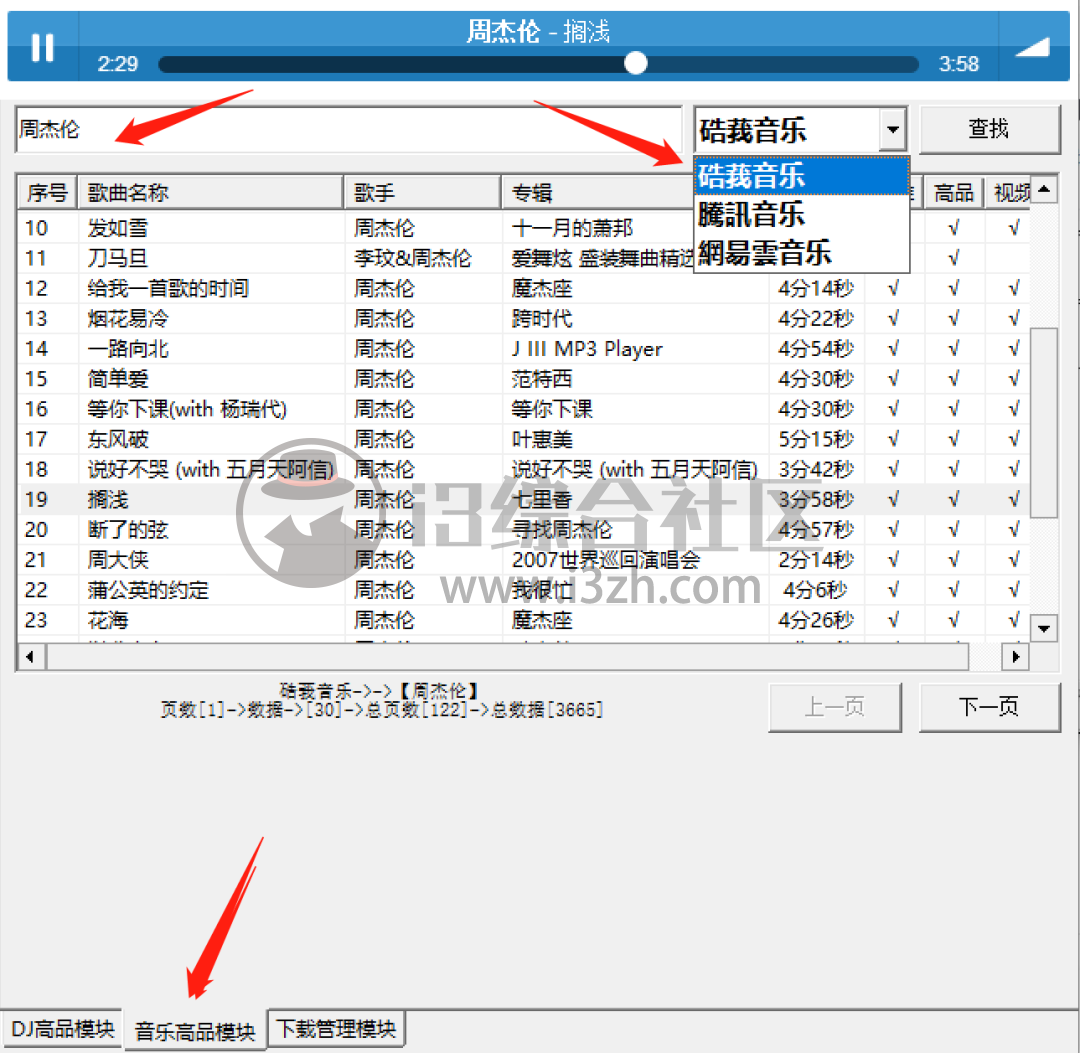This screenshot has height=1053, width=1080.
Task: Select the song 烟花易冷
Action: (x=128, y=318)
